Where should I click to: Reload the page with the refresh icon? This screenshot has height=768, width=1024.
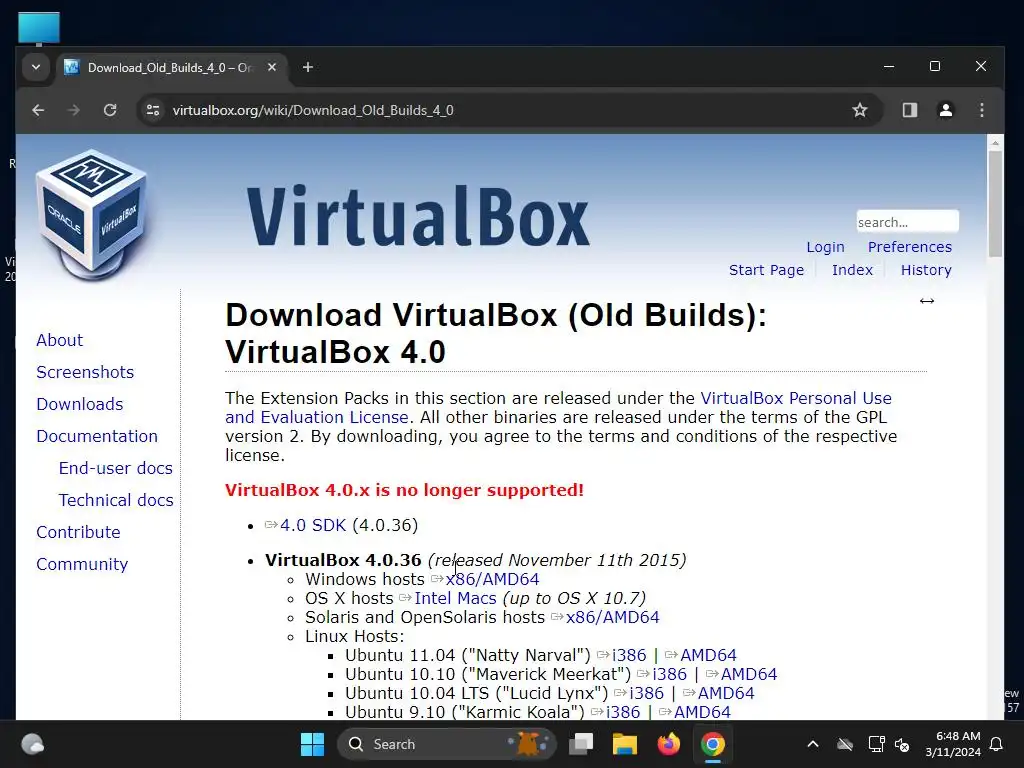tap(110, 110)
